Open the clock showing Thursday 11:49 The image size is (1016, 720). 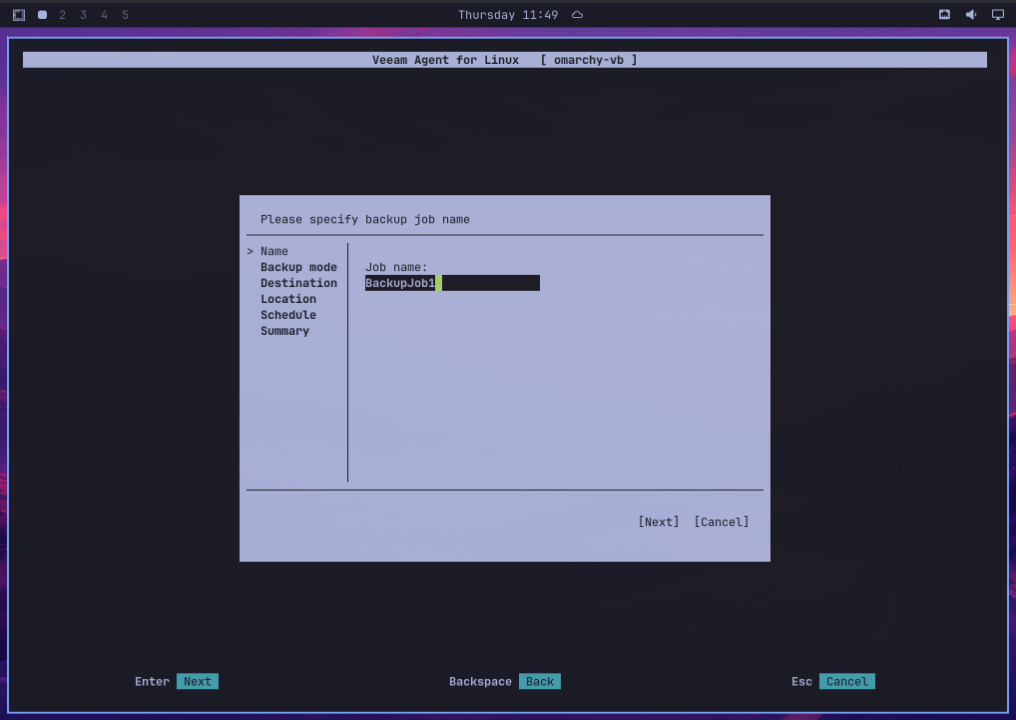pos(508,15)
